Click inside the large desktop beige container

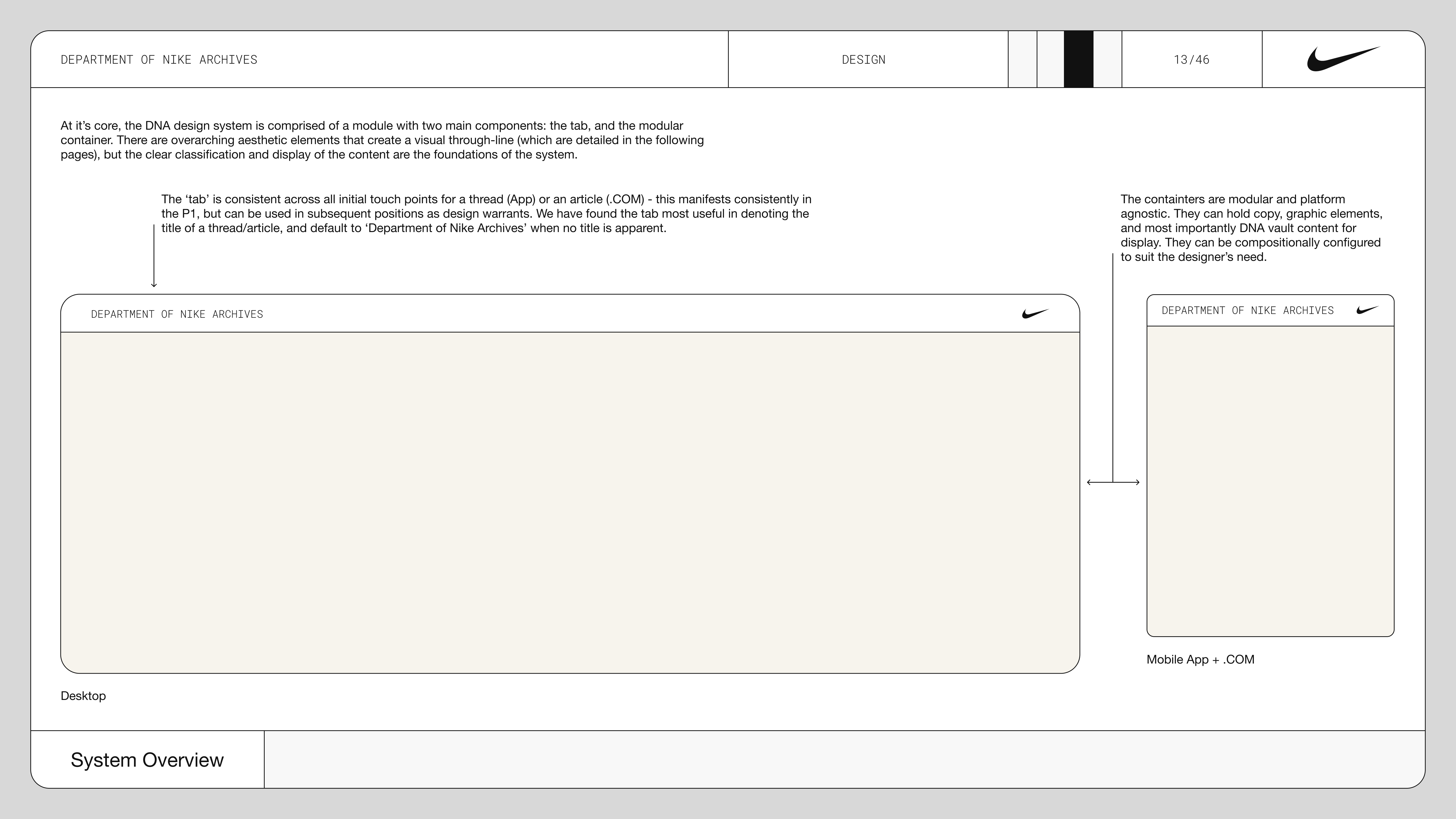coord(570,502)
